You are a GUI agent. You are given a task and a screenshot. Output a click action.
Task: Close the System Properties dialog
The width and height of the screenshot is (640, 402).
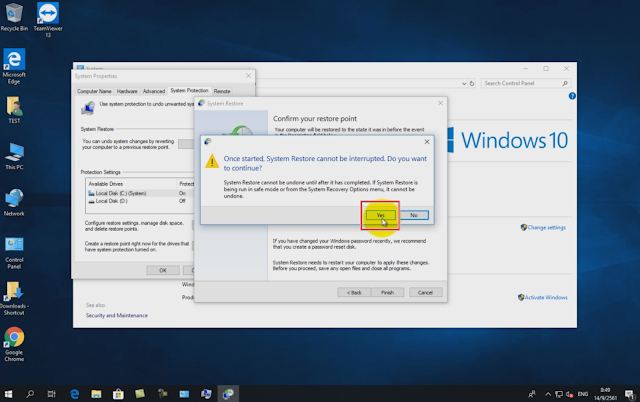248,76
